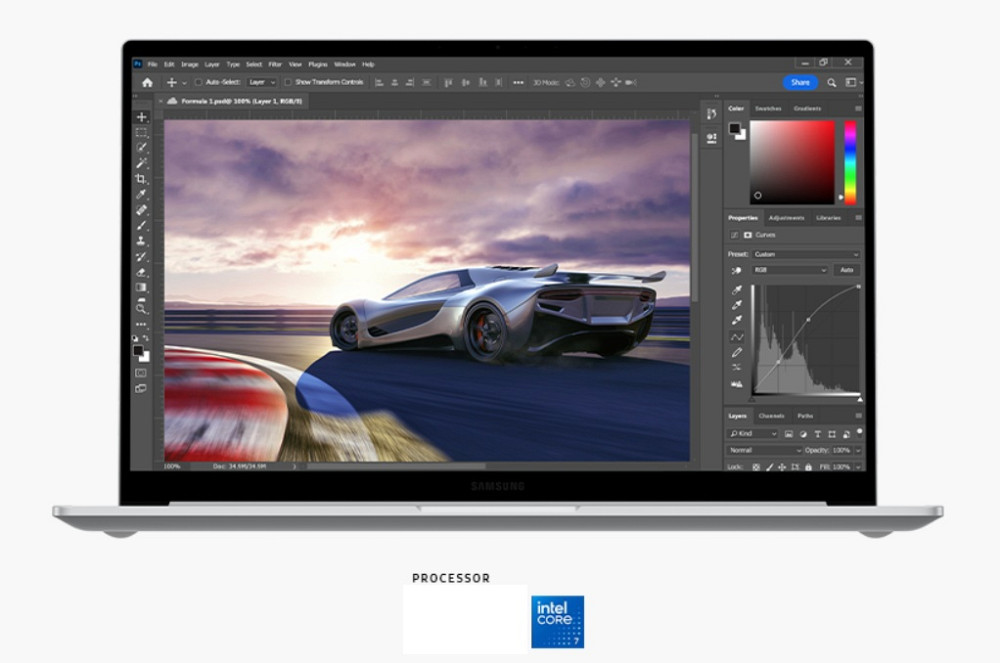
Task: Select the Lasso tool
Action: coord(140,144)
